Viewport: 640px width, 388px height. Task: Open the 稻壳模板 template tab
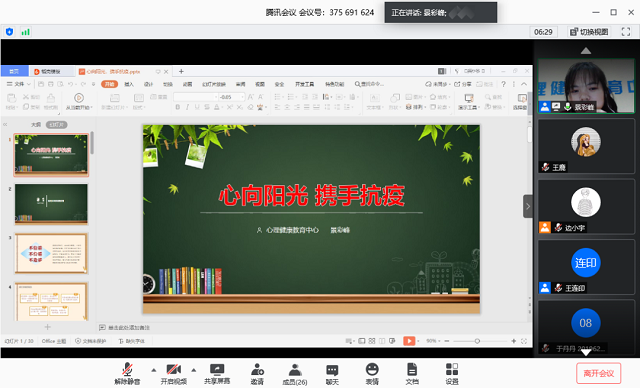(x=51, y=71)
